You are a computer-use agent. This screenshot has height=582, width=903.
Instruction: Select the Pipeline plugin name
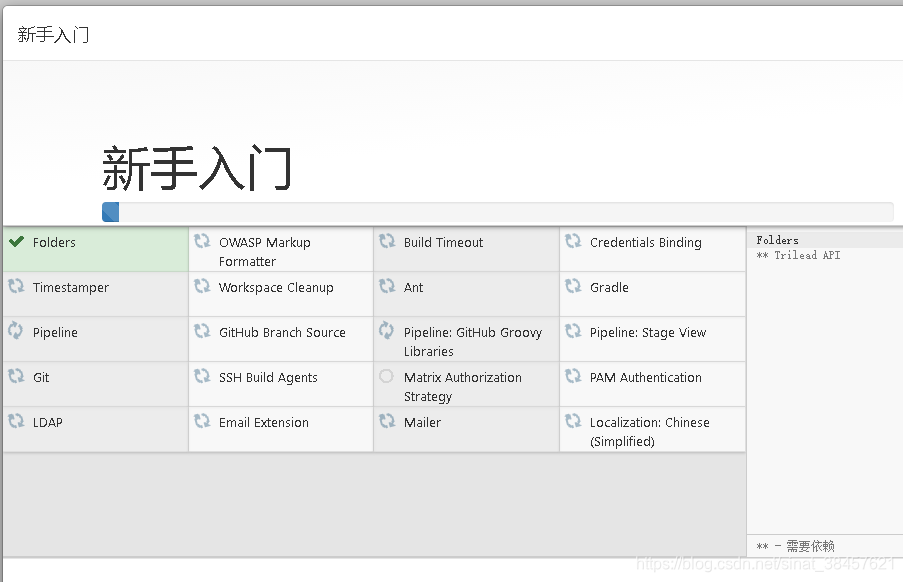click(55, 332)
